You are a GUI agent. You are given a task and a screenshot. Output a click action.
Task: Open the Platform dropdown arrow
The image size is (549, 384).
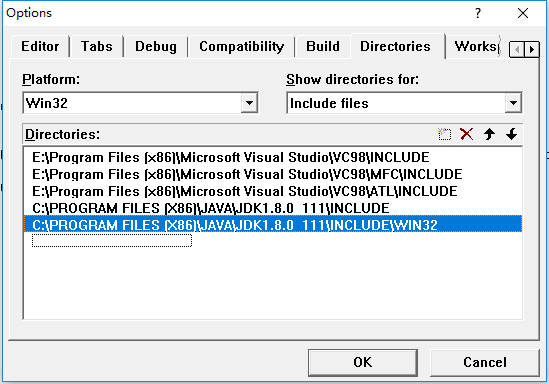pyautogui.click(x=249, y=103)
